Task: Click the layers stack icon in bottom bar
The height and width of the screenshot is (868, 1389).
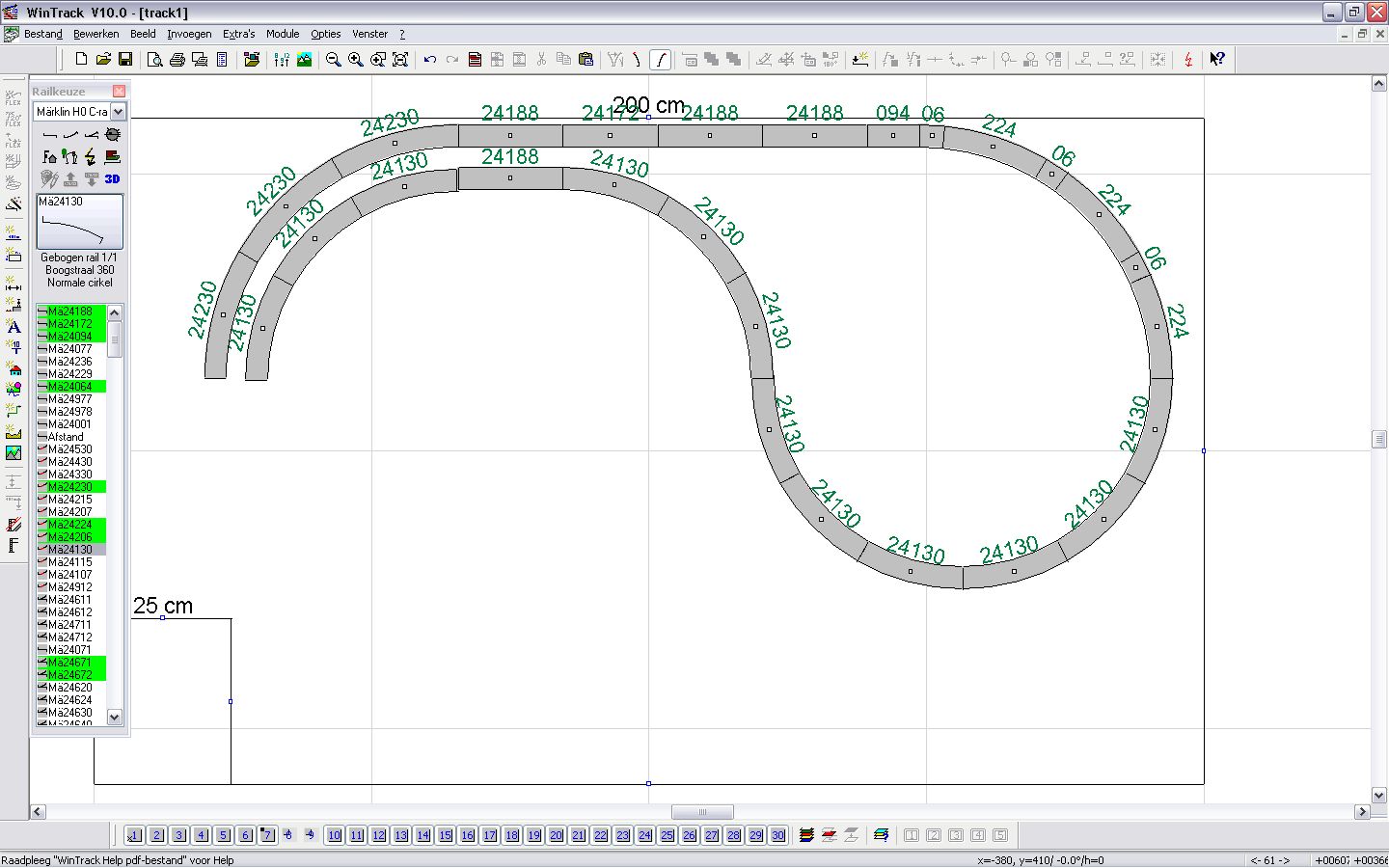Action: (x=807, y=835)
